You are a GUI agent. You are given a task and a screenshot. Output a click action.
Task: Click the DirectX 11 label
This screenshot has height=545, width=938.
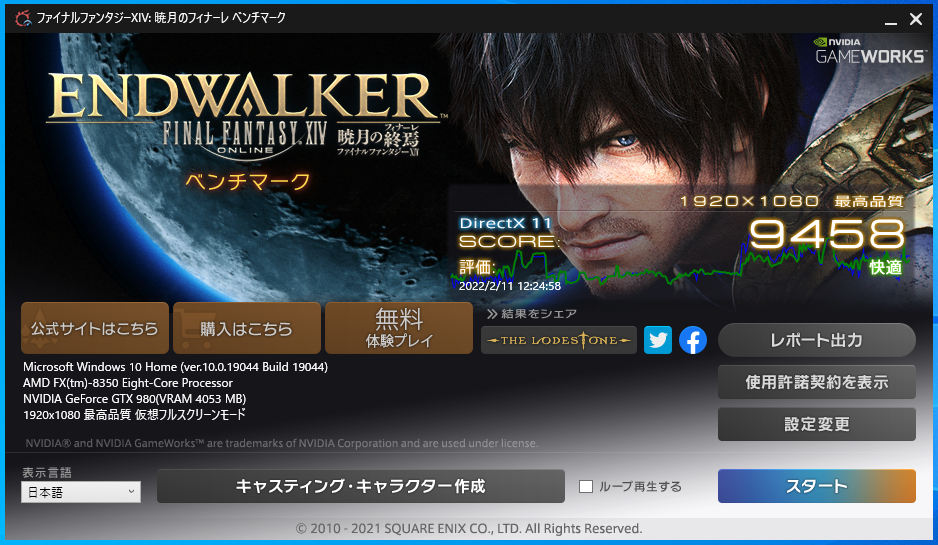click(x=505, y=223)
